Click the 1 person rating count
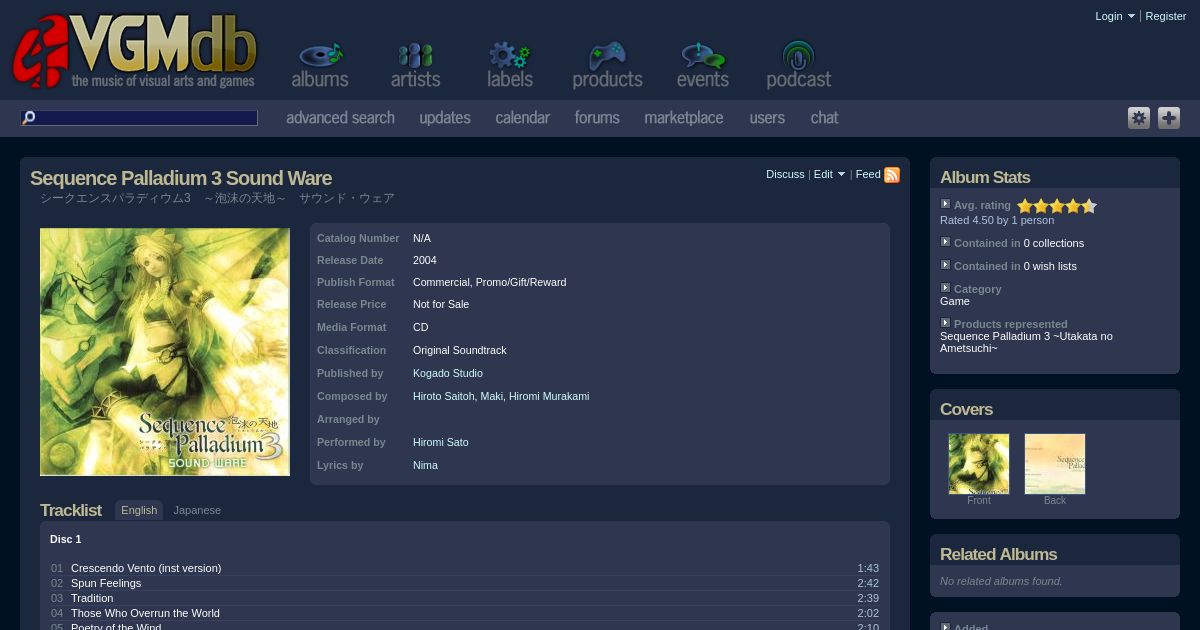Image resolution: width=1200 pixels, height=630 pixels. click(1033, 220)
